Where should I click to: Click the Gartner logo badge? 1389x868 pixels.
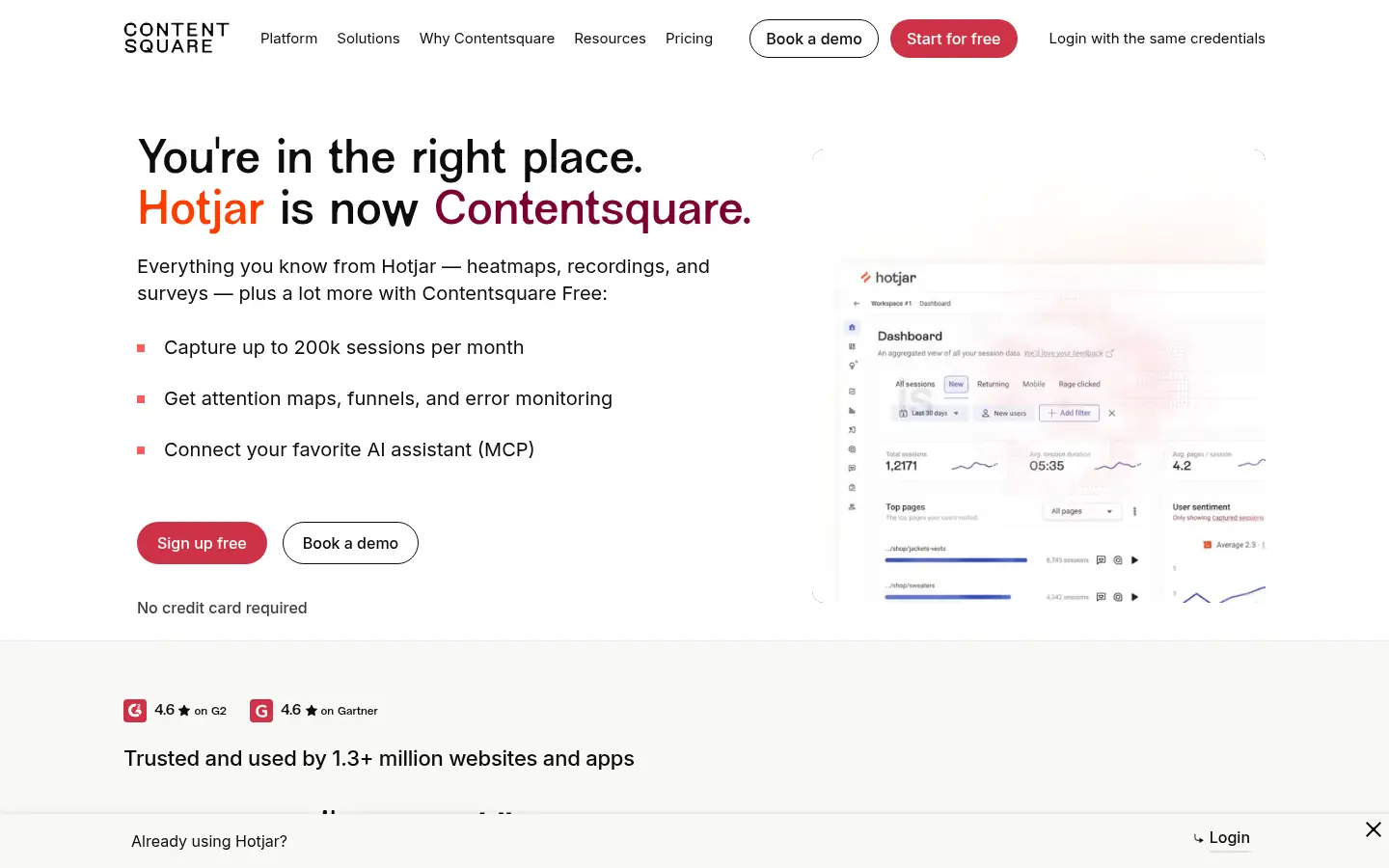[x=261, y=711]
